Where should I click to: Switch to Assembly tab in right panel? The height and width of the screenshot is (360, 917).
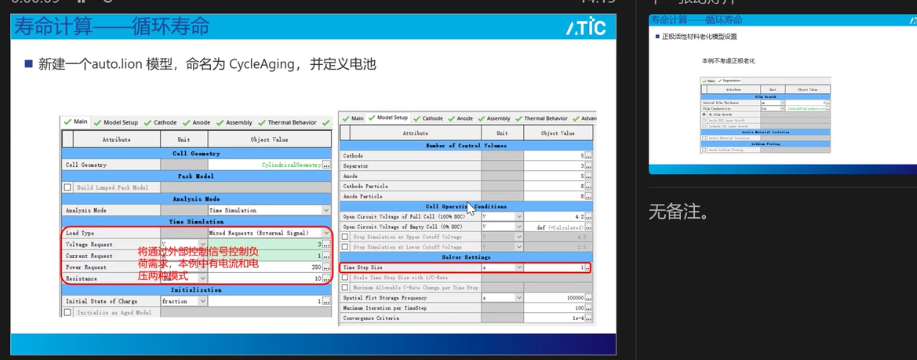[494, 118]
